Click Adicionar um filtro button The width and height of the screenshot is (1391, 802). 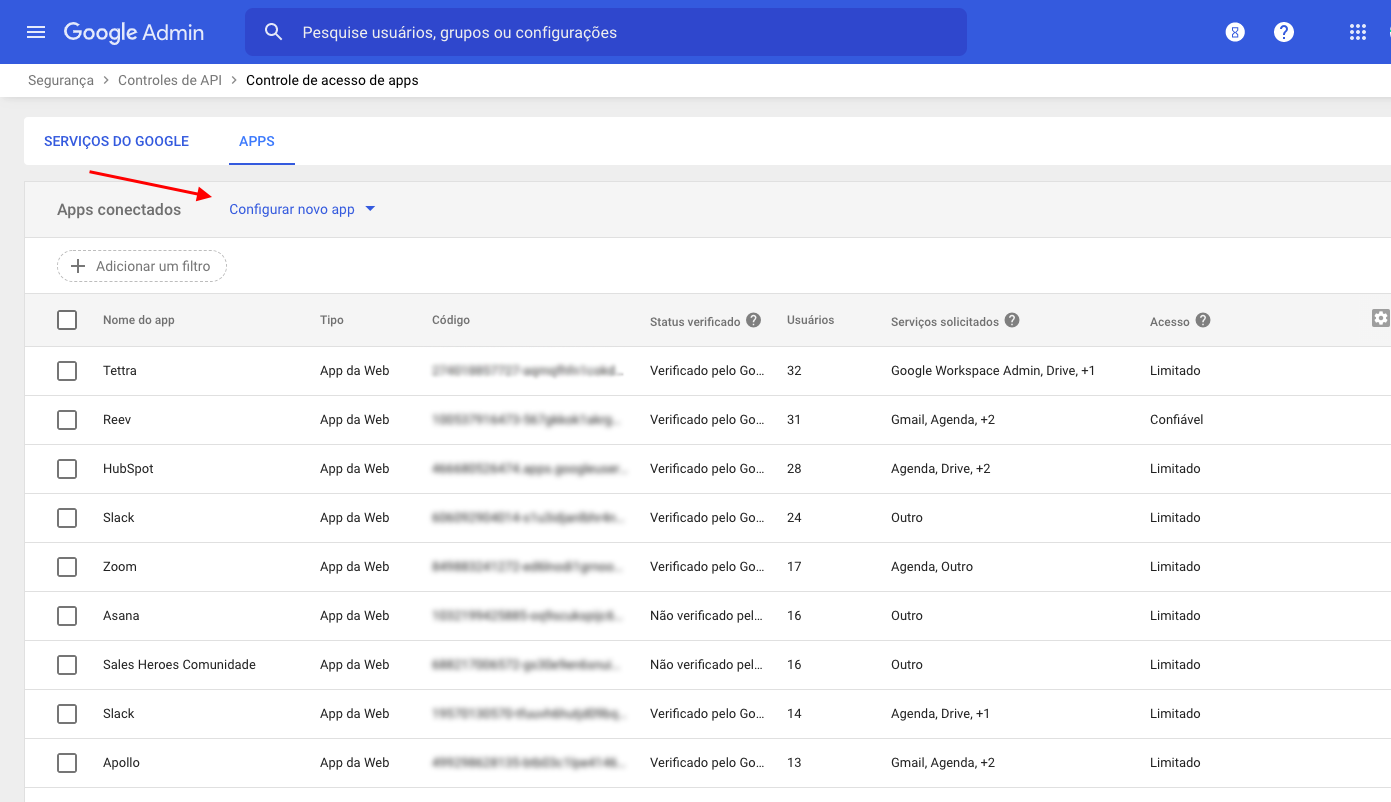142,266
